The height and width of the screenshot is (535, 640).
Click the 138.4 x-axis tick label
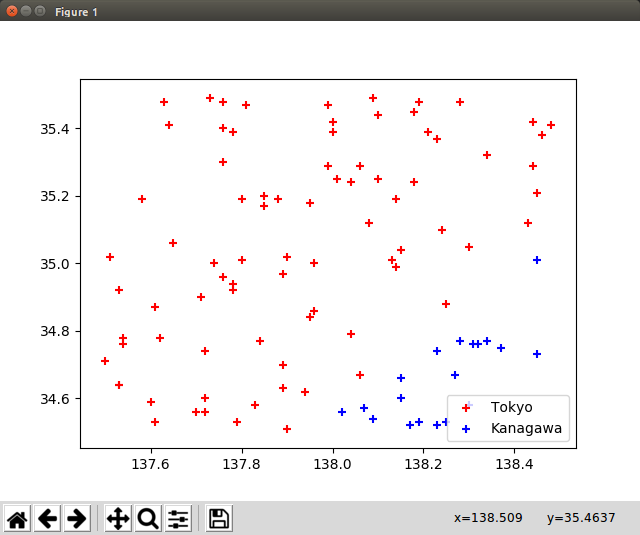pos(514,464)
